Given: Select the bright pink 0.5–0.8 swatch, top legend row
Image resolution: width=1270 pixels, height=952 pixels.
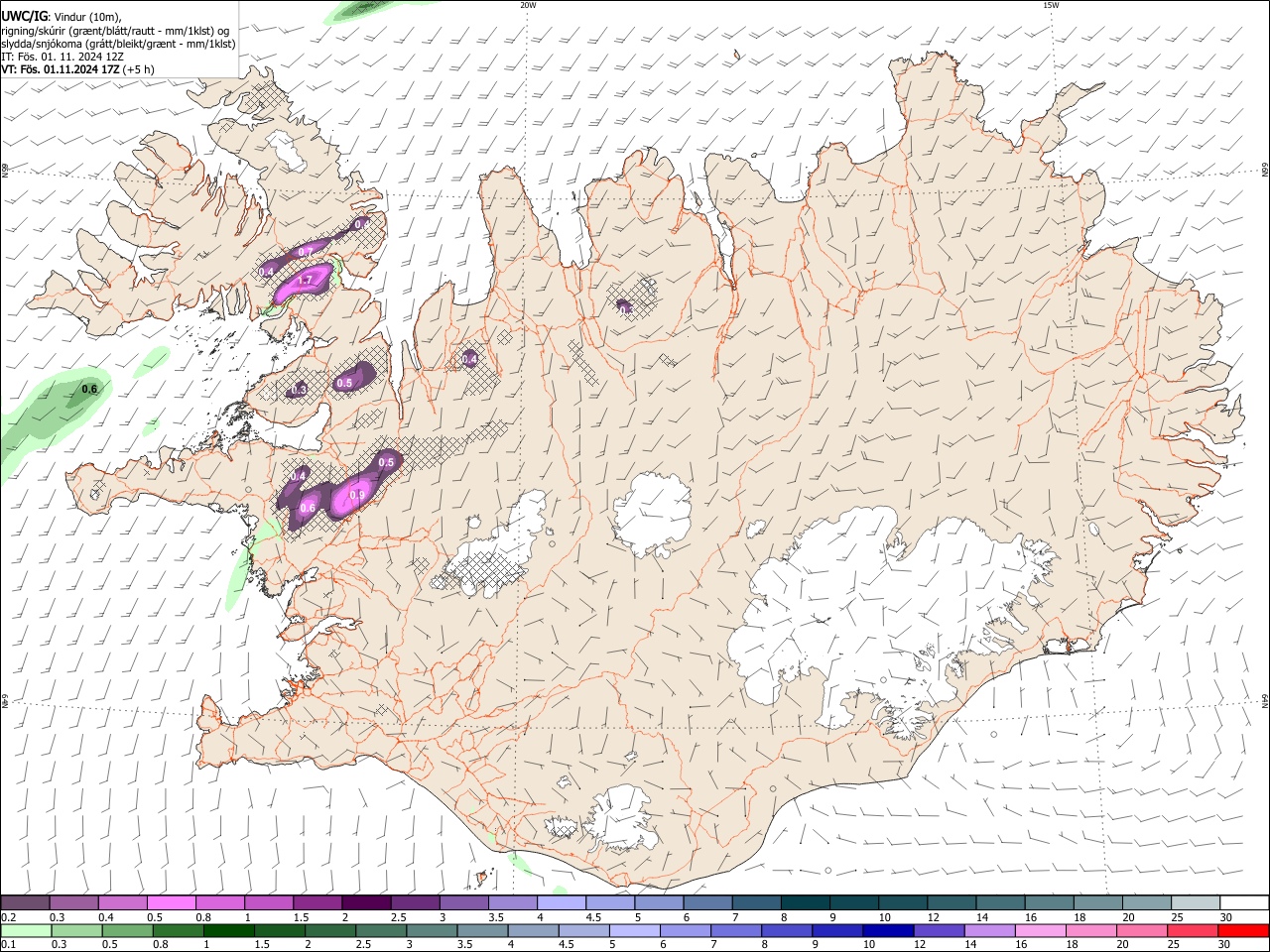Looking at the screenshot, I should (x=172, y=903).
